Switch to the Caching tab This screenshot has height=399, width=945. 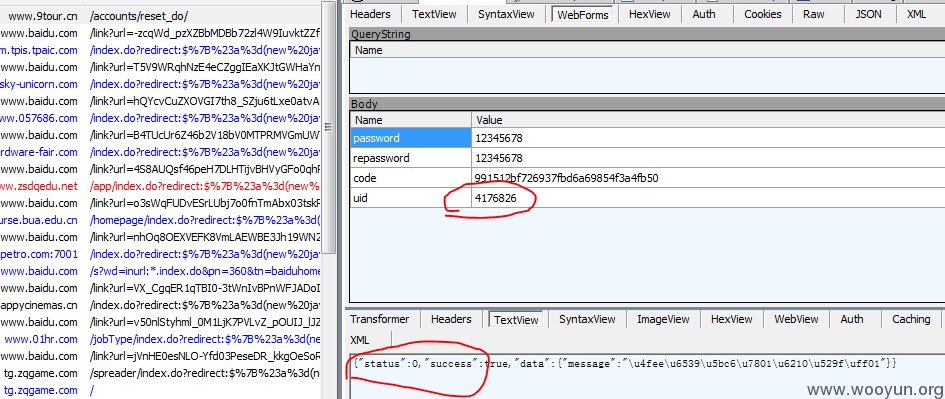(x=911, y=319)
